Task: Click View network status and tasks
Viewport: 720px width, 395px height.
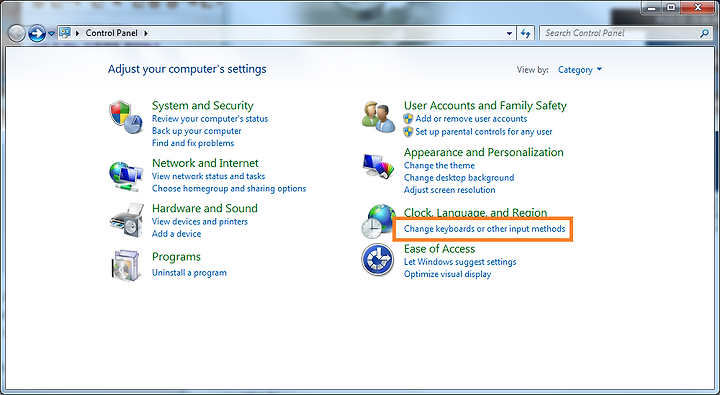Action: point(208,176)
